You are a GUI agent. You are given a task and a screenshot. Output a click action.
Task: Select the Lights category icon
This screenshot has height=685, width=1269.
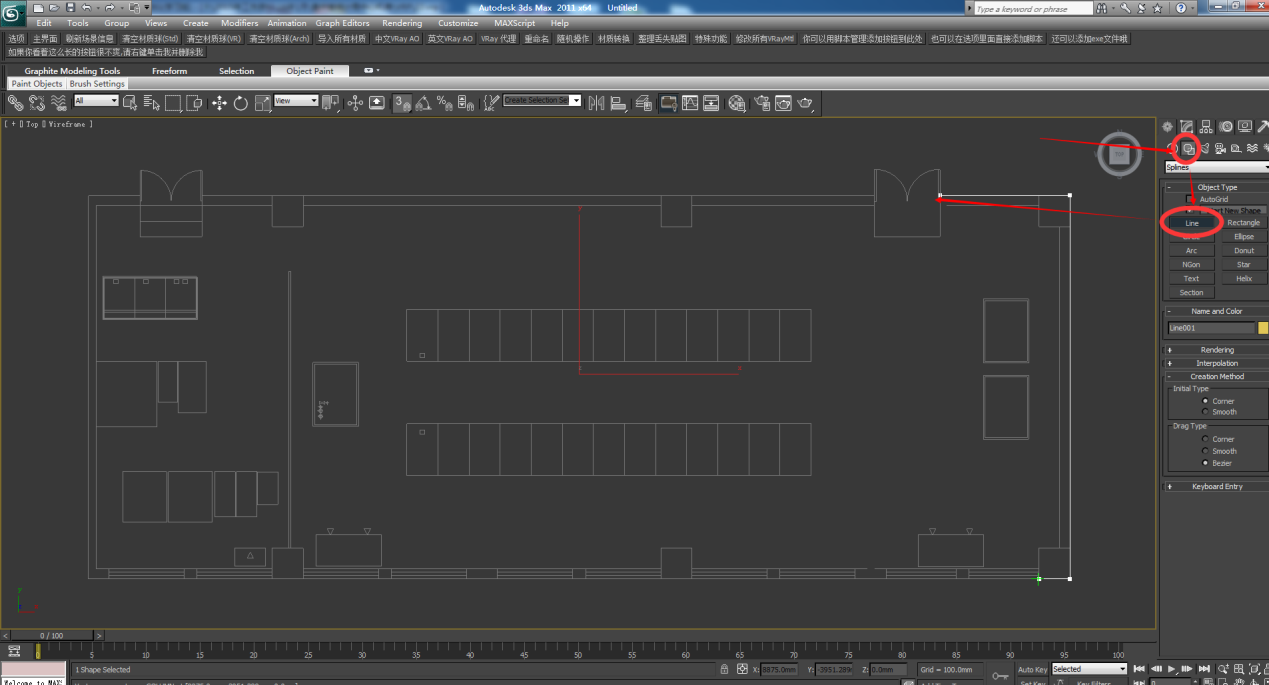coord(1205,148)
